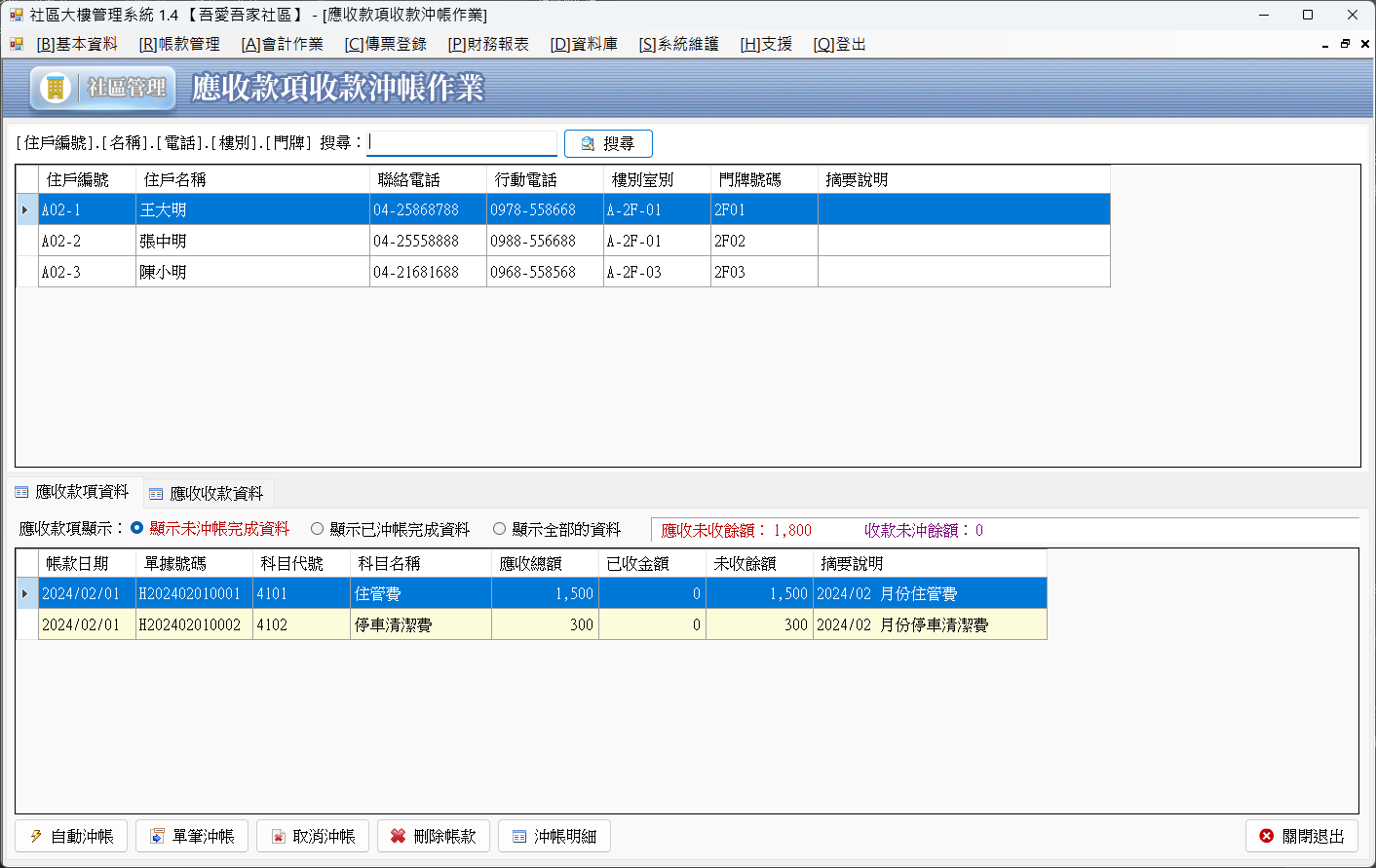Click the 門牌號碼 column header
This screenshot has height=868, width=1376.
click(765, 179)
